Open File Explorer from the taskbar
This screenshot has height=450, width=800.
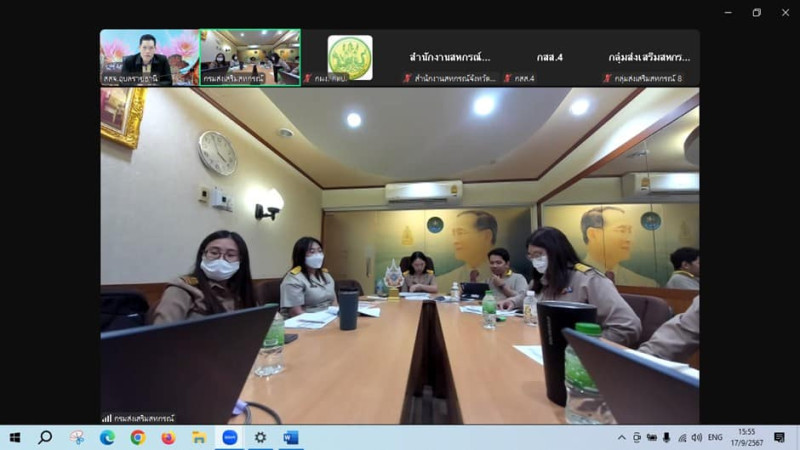198,437
